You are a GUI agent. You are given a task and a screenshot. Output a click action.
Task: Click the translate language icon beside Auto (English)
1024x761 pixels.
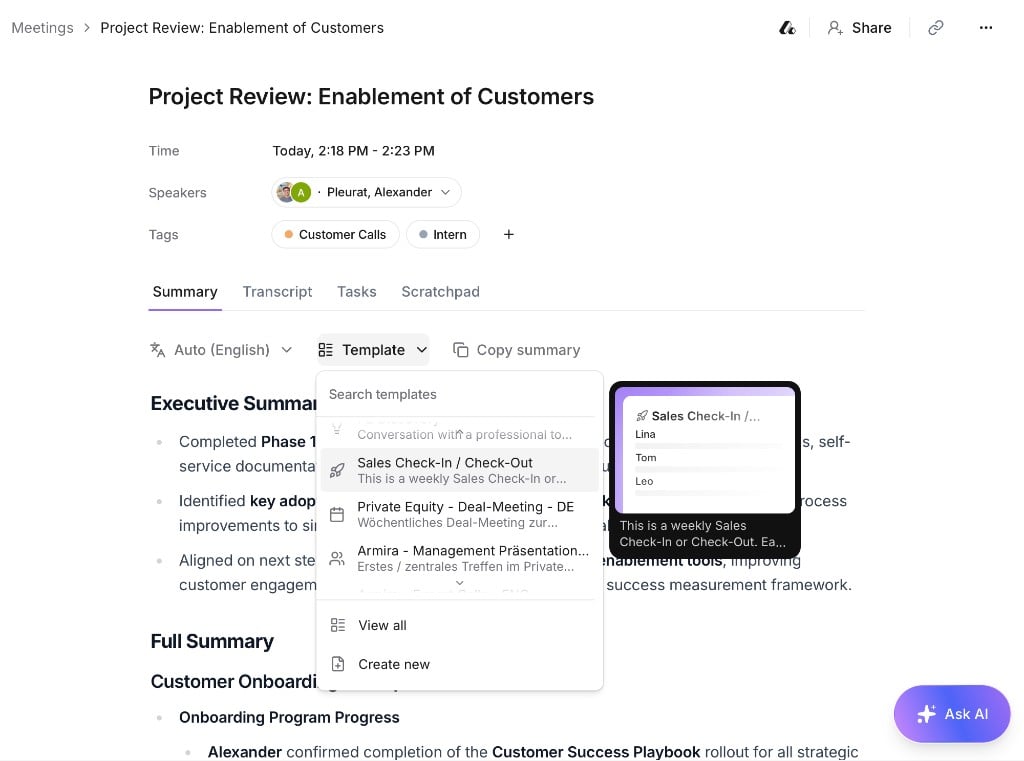tap(157, 349)
